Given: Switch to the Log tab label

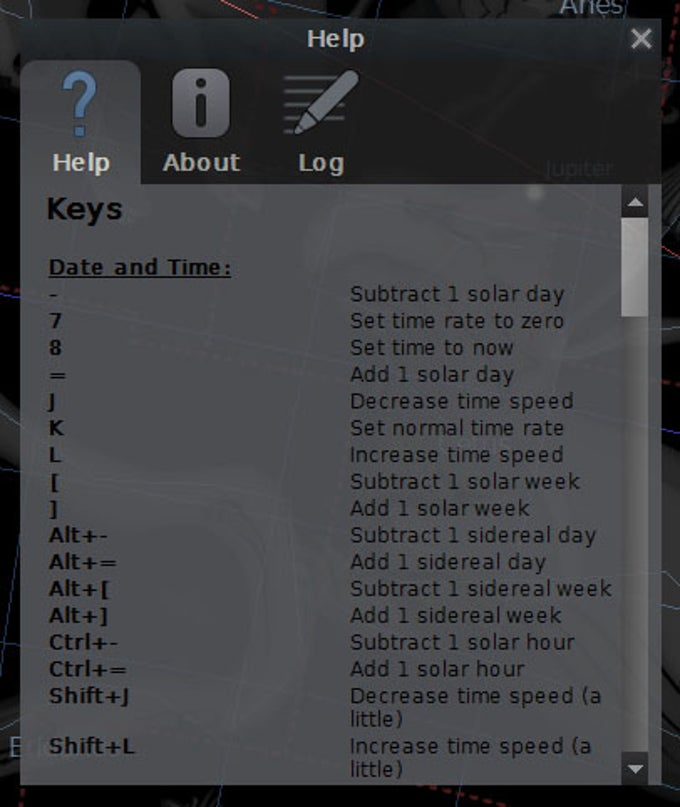Looking at the screenshot, I should pos(321,163).
